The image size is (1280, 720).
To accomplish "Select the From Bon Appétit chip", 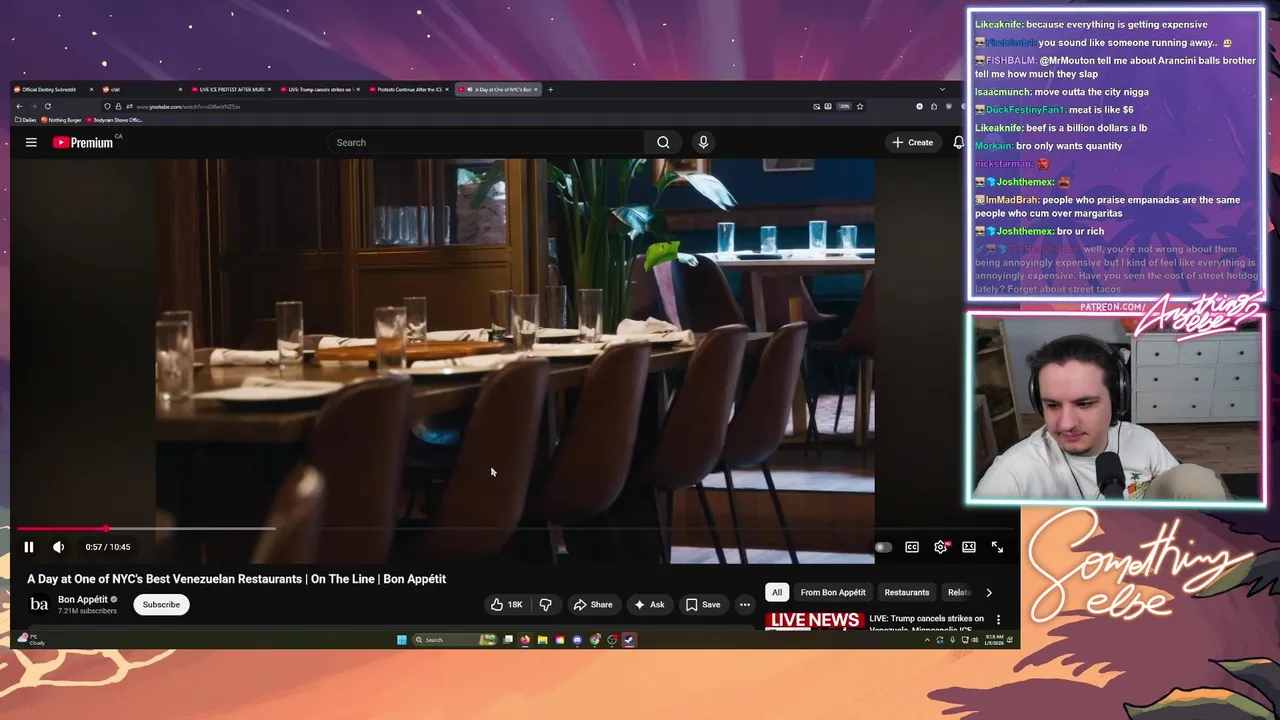I will (833, 592).
